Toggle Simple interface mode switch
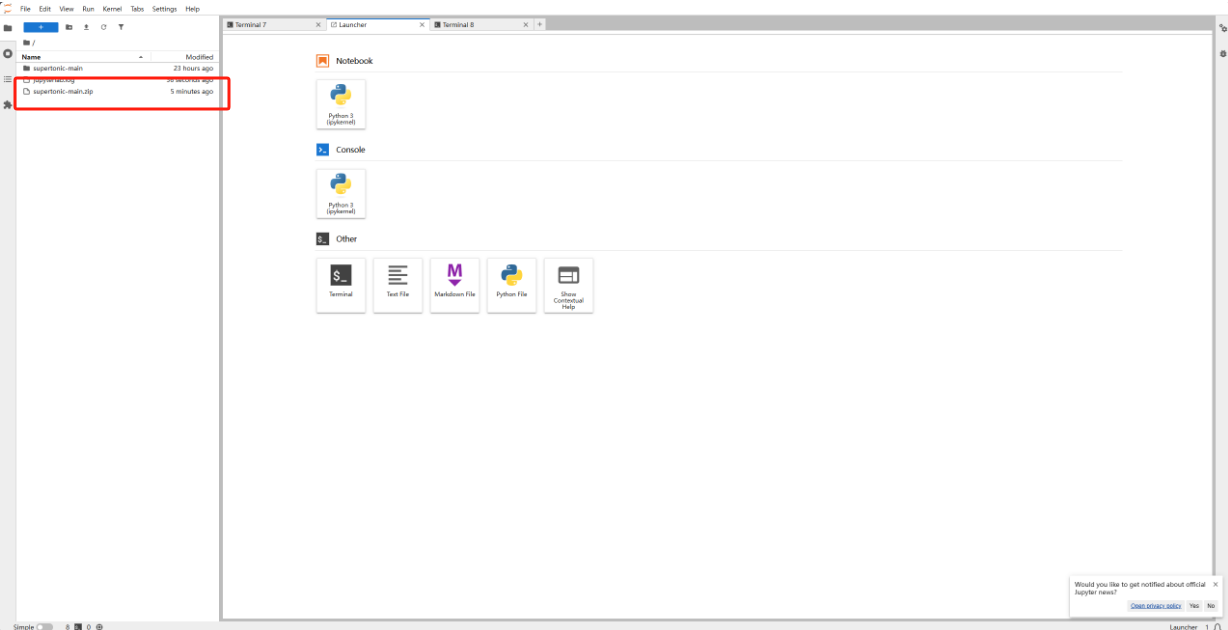The width and height of the screenshot is (1228, 630). pos(45,627)
